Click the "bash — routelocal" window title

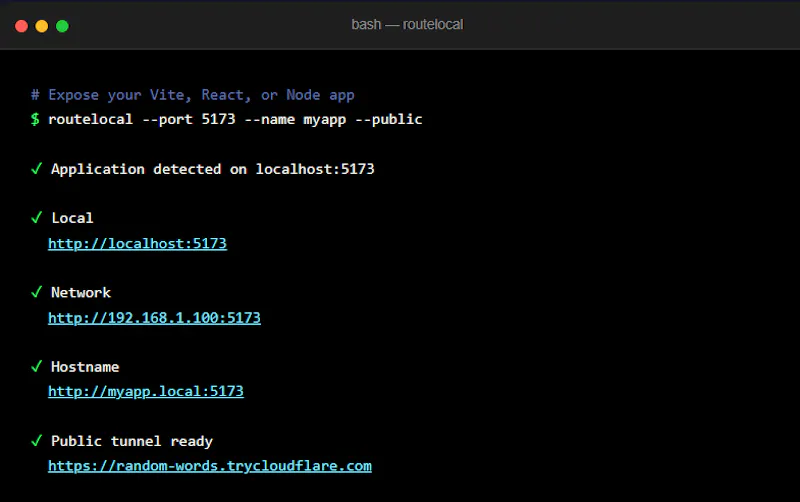(x=407, y=24)
